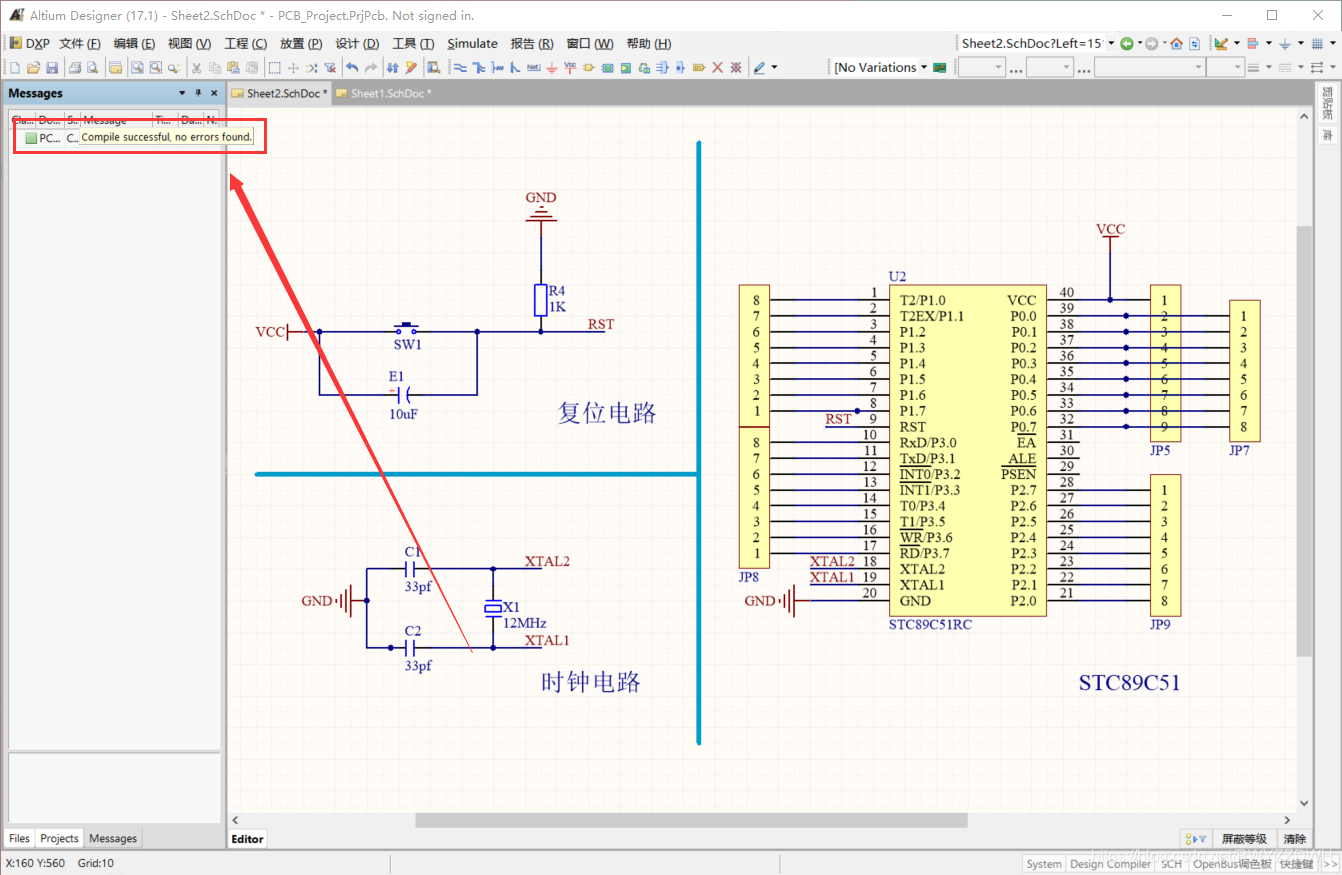
Task: Click the GND power port icon
Action: tap(551, 68)
